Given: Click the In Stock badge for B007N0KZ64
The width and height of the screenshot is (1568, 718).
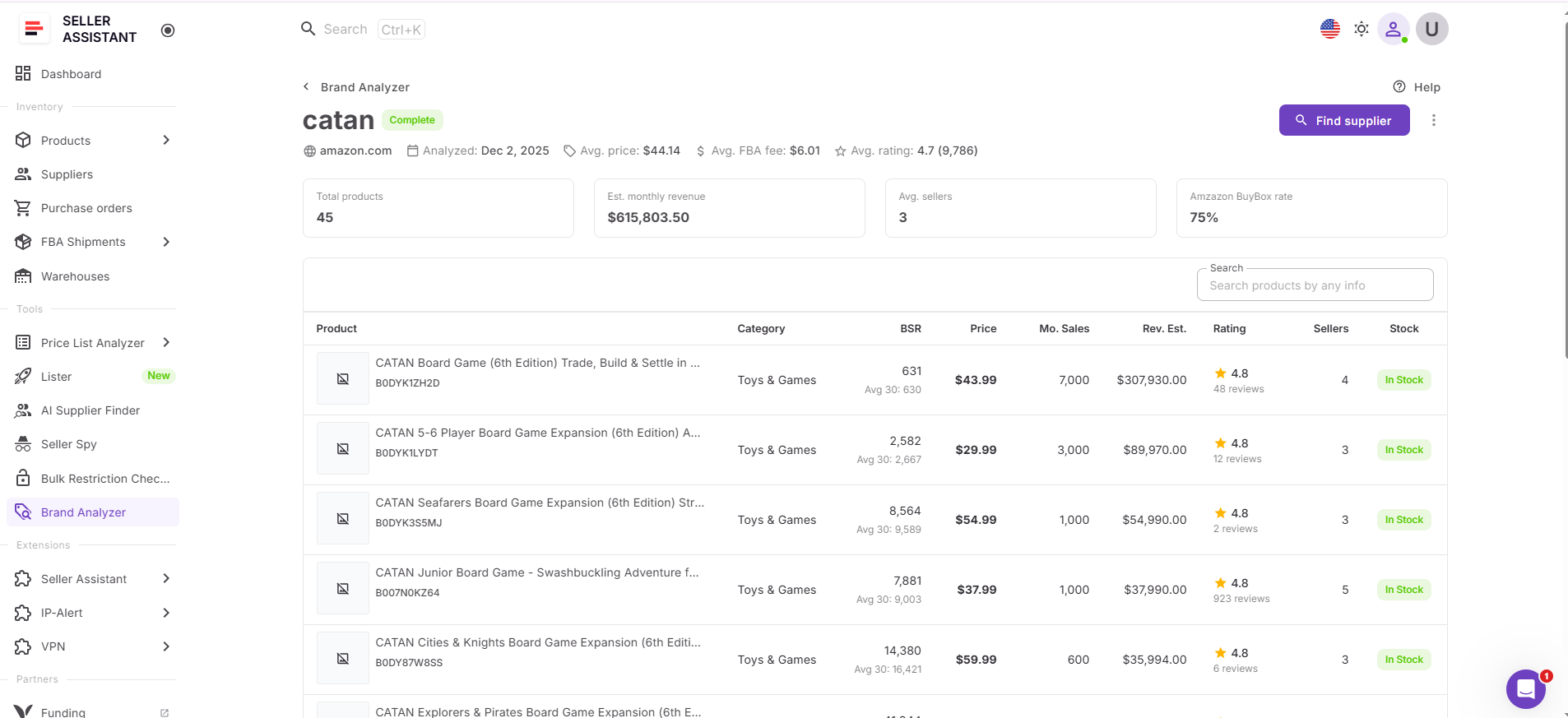Looking at the screenshot, I should 1403,590.
